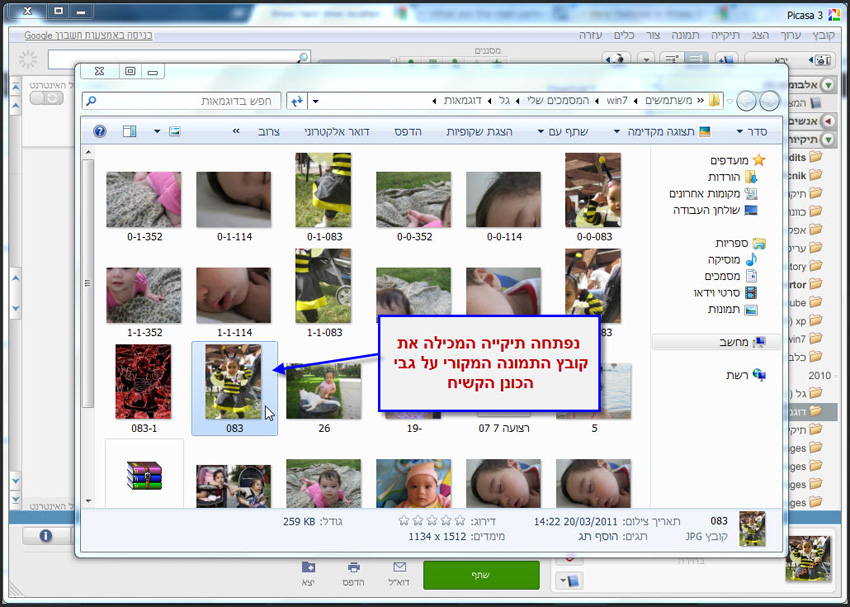Click win7 in the address breadcrumb
Screen dimensions: 850x607
[617, 101]
